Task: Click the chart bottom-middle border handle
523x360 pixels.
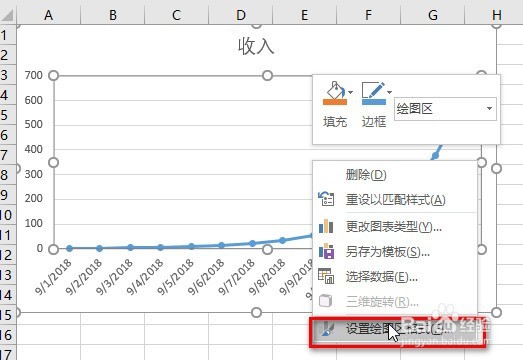Action: [x=256, y=312]
